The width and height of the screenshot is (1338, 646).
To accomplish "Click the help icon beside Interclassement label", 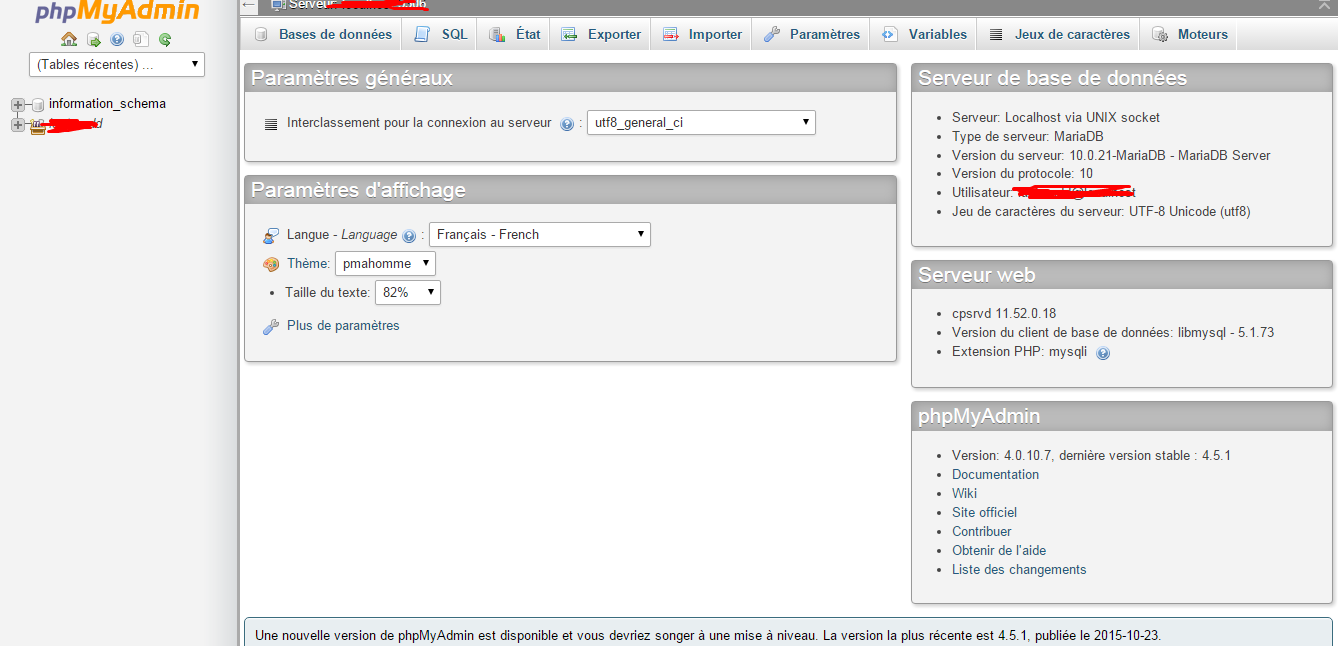I will click(567, 124).
